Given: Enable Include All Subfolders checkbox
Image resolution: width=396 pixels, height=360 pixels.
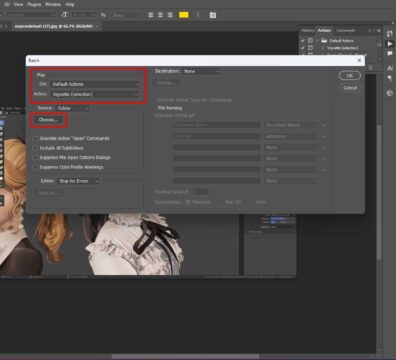Looking at the screenshot, I should click(x=35, y=148).
